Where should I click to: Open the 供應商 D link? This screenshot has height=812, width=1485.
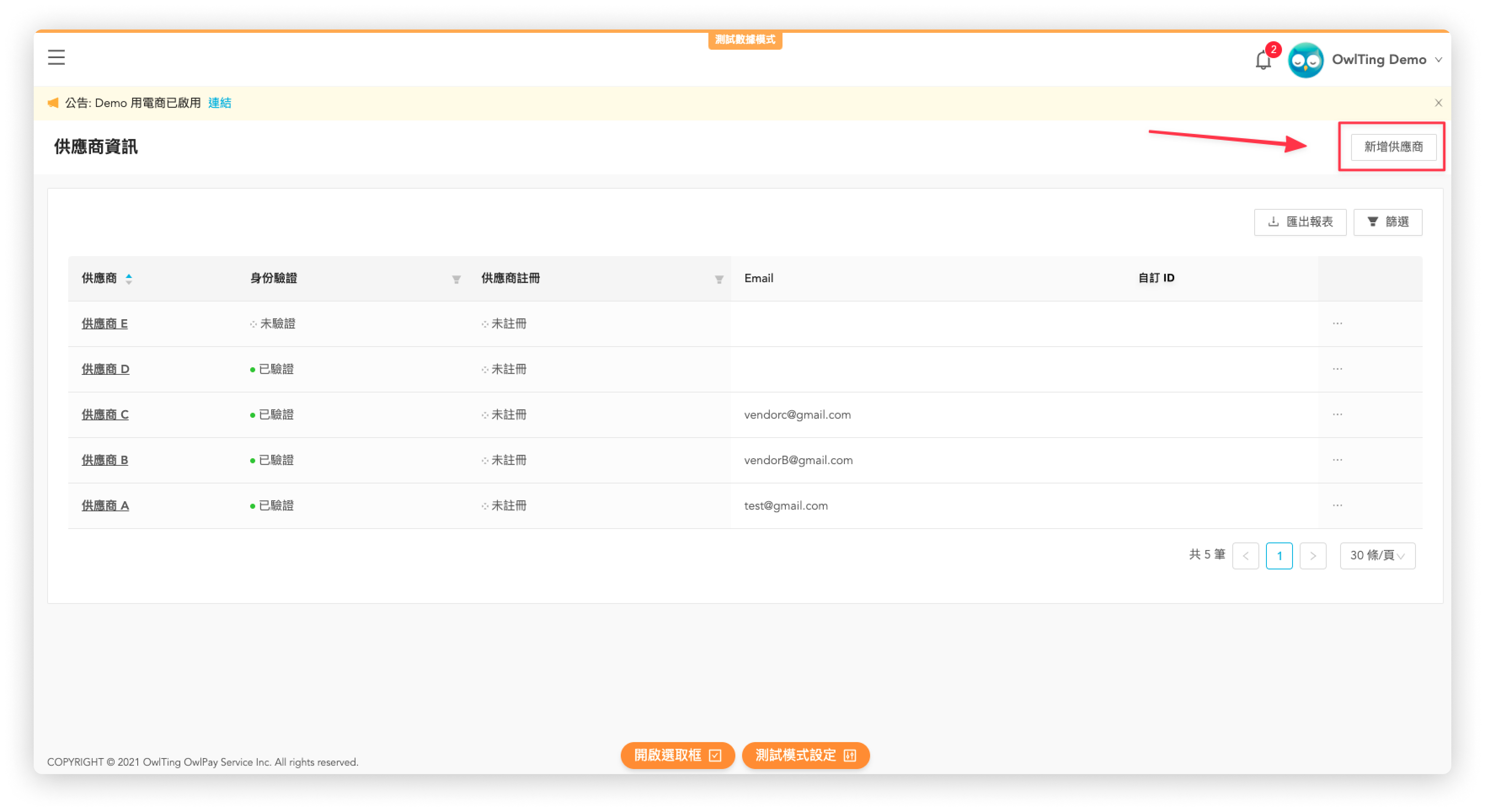105,369
